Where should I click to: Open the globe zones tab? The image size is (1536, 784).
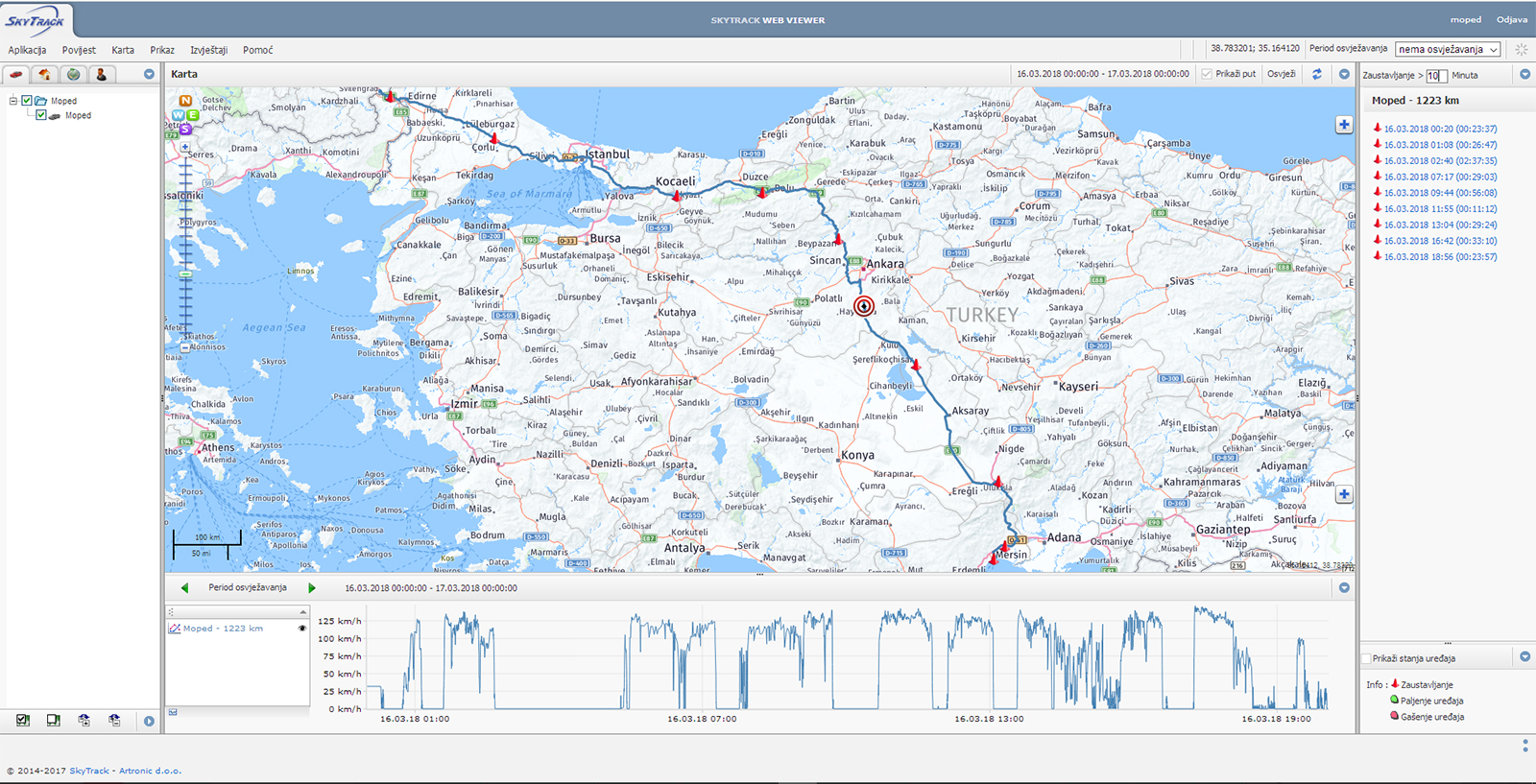pyautogui.click(x=73, y=74)
